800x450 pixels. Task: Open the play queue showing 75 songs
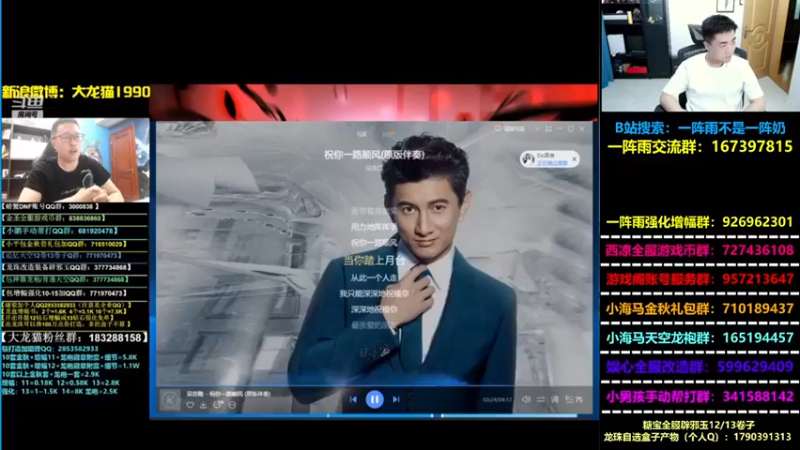tap(574, 399)
